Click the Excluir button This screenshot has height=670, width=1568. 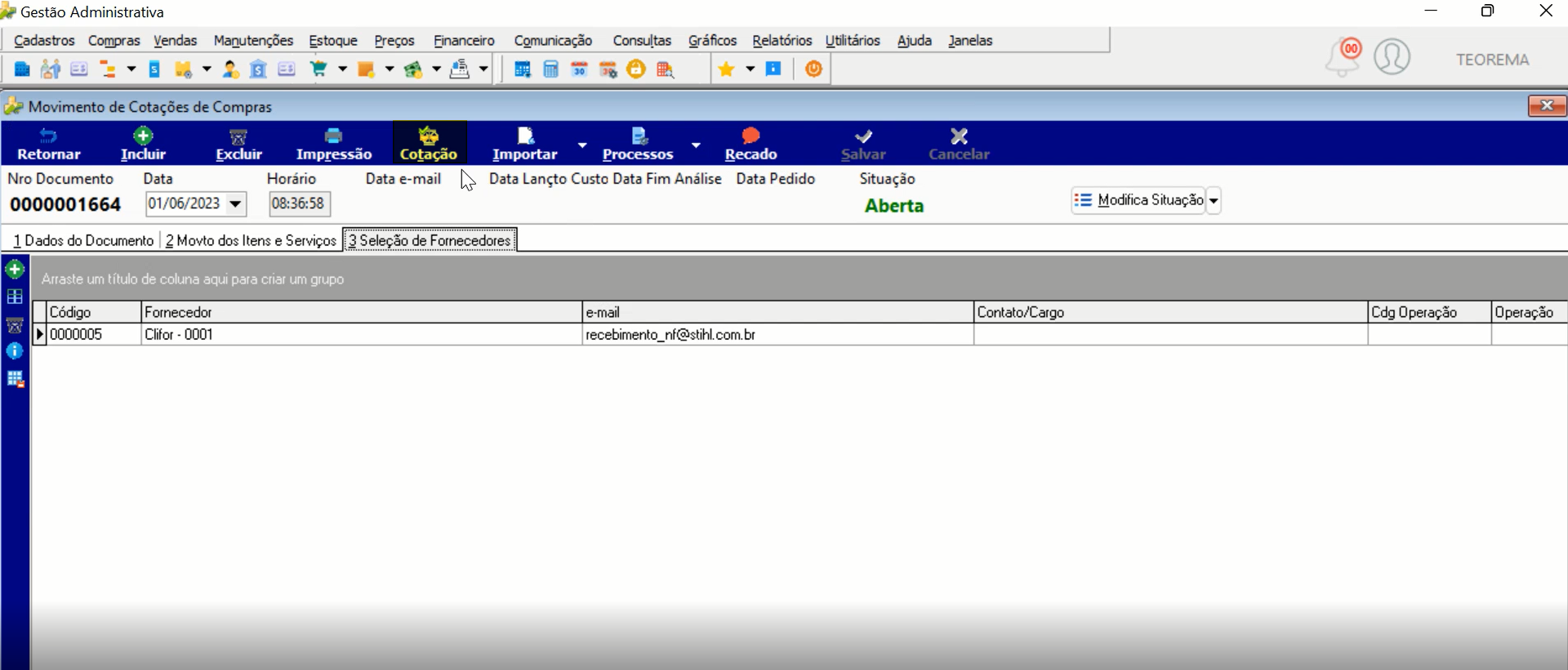pyautogui.click(x=238, y=144)
